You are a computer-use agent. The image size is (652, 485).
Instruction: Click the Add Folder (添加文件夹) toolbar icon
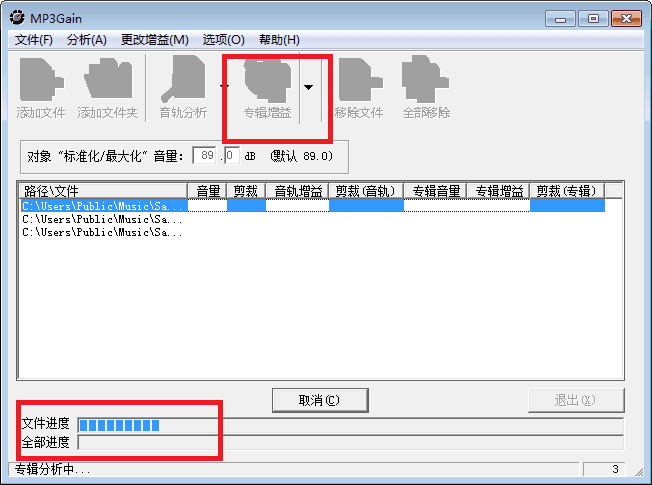click(108, 79)
